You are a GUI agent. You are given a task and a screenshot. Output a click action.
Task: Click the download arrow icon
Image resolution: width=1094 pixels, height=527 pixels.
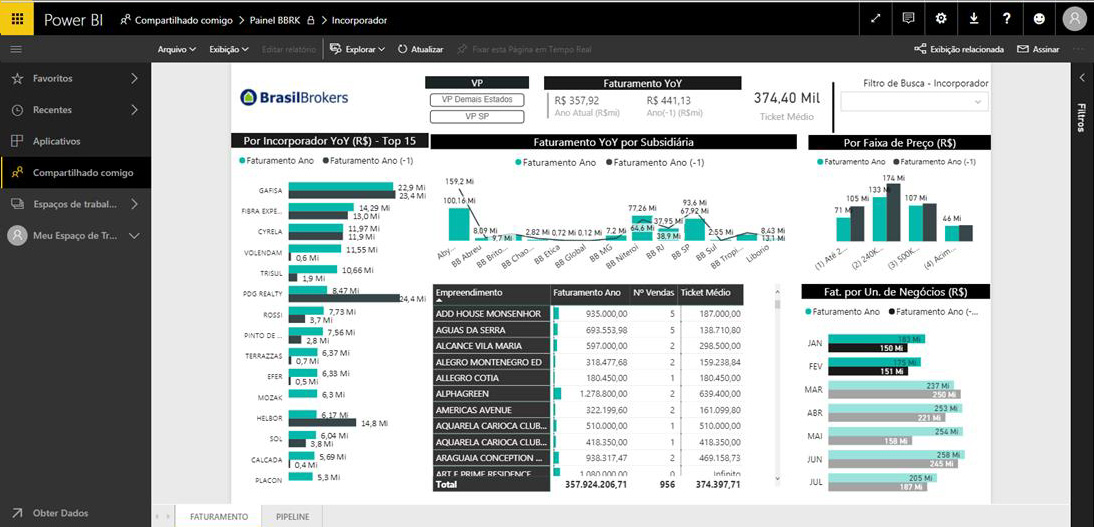tap(973, 20)
